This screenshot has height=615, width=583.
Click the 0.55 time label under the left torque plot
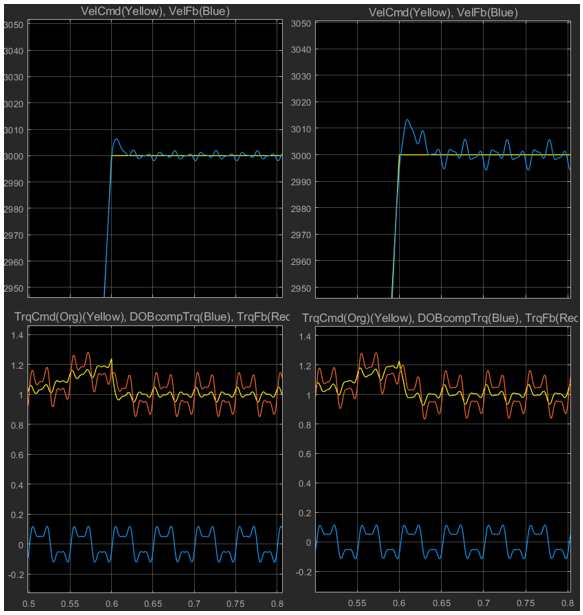click(70, 604)
